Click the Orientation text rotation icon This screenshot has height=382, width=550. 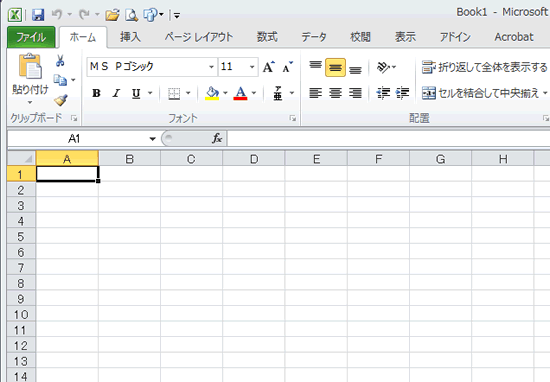[x=383, y=67]
